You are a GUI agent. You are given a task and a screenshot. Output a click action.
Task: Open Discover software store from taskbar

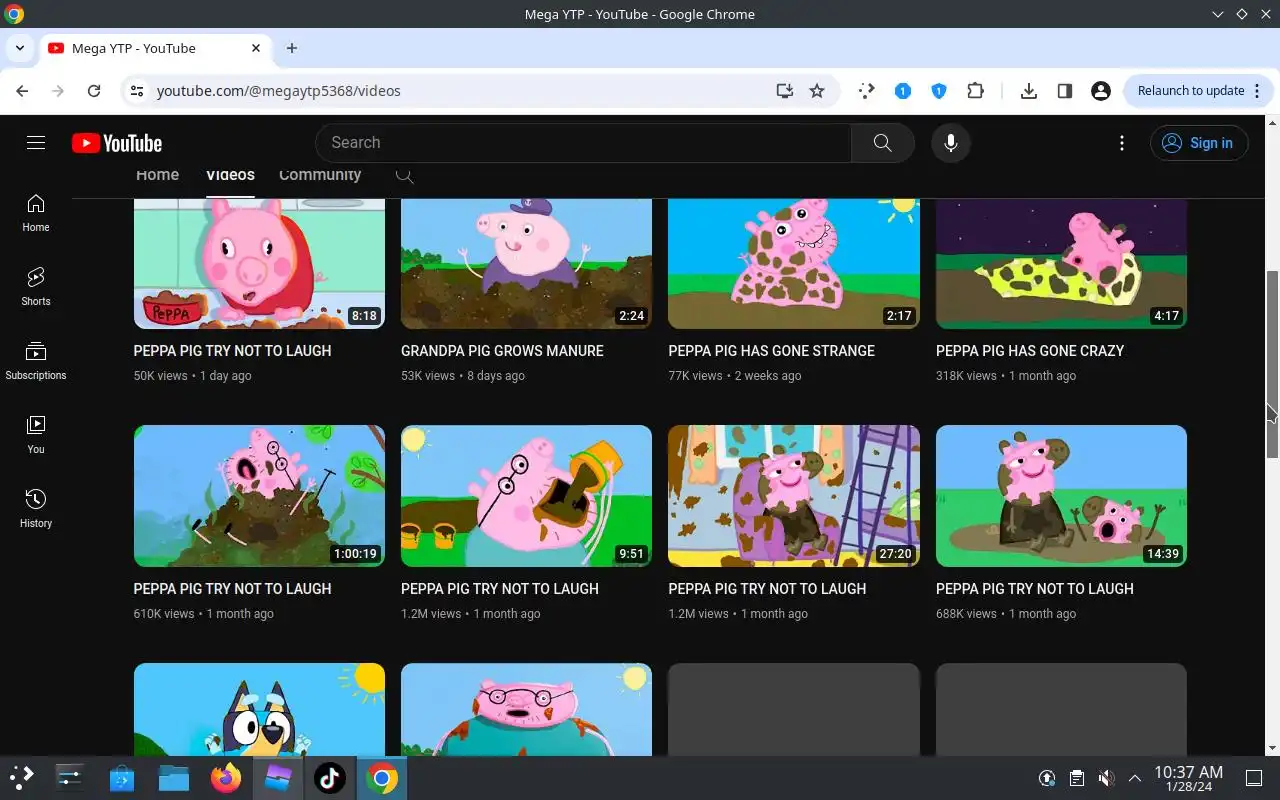click(x=122, y=777)
